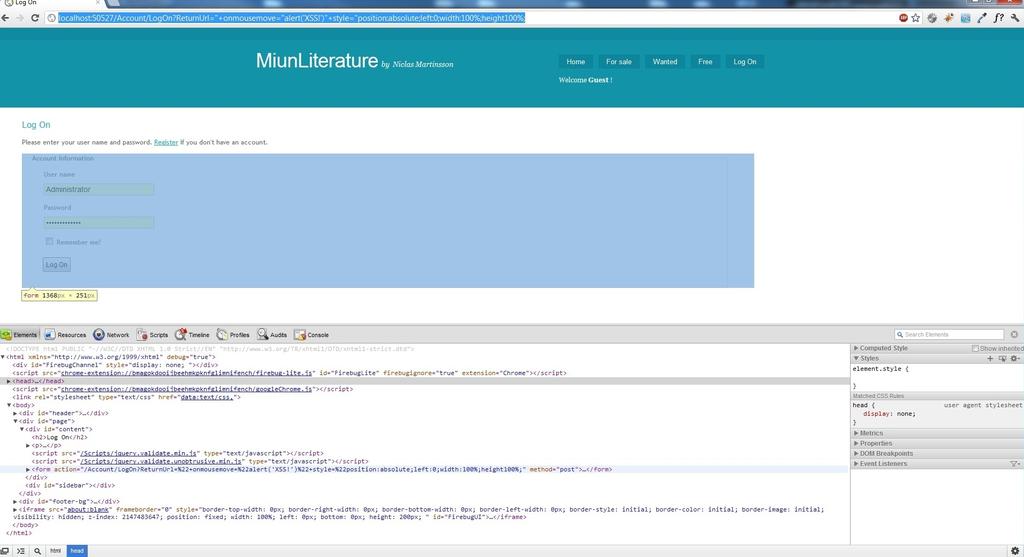Click the MiunLiterature site title
1024x557 pixels.
point(317,61)
